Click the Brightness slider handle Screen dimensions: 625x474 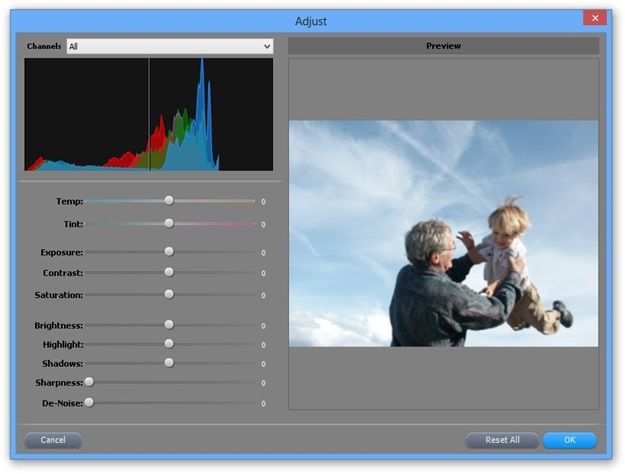pos(169,325)
